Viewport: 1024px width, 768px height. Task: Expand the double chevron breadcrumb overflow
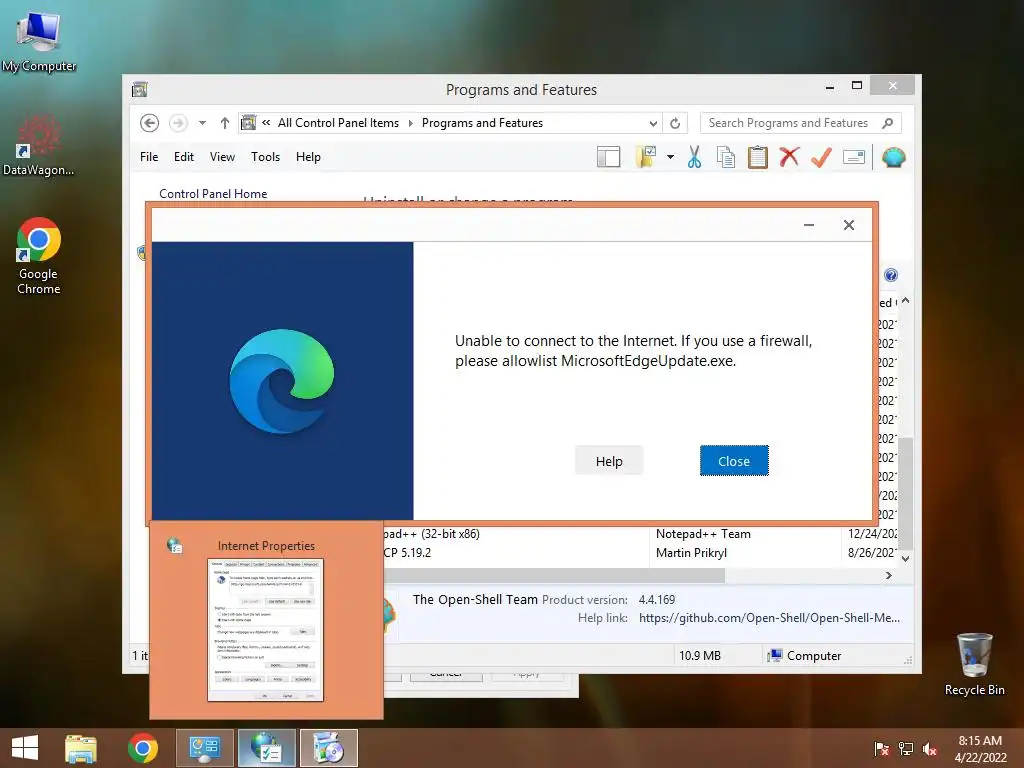click(x=266, y=123)
